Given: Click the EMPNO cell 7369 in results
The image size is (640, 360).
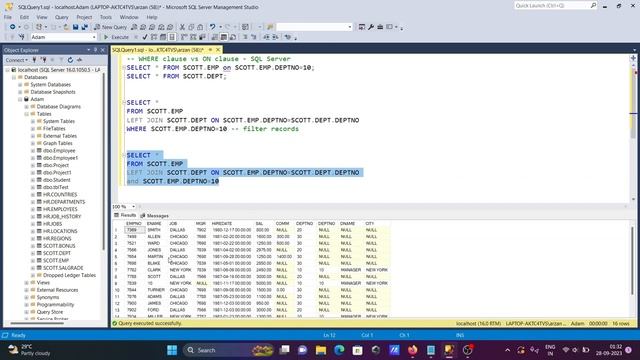Looking at the screenshot, I should (134, 230).
